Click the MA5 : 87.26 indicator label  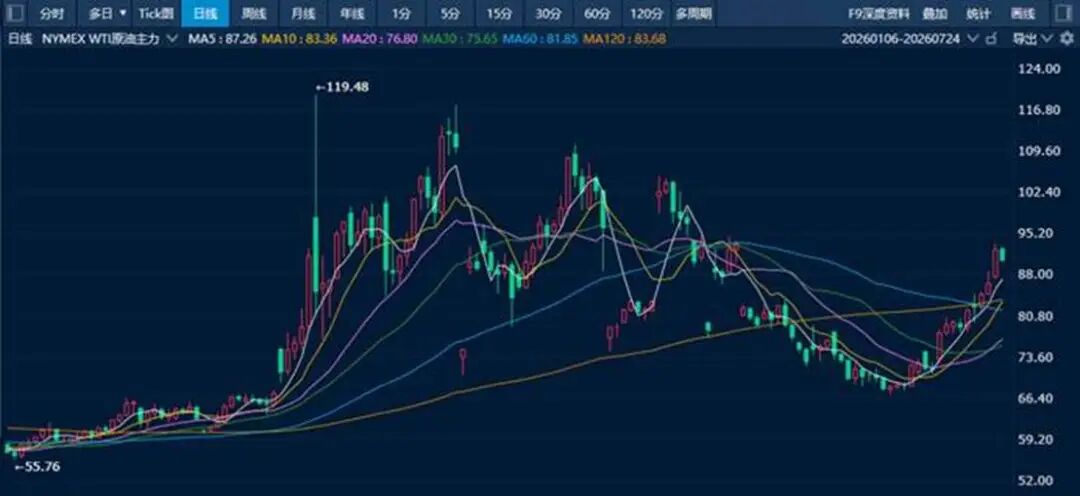[222, 39]
